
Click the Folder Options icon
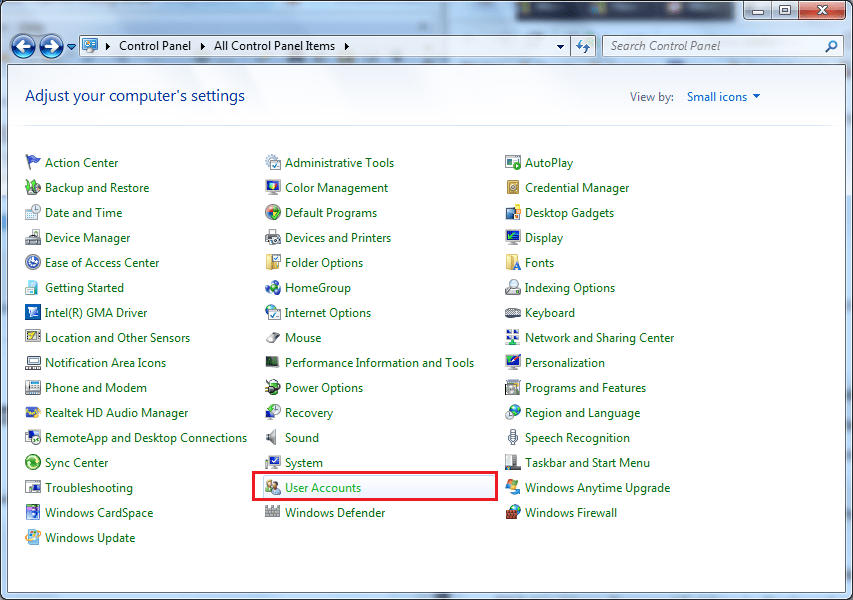coord(273,262)
